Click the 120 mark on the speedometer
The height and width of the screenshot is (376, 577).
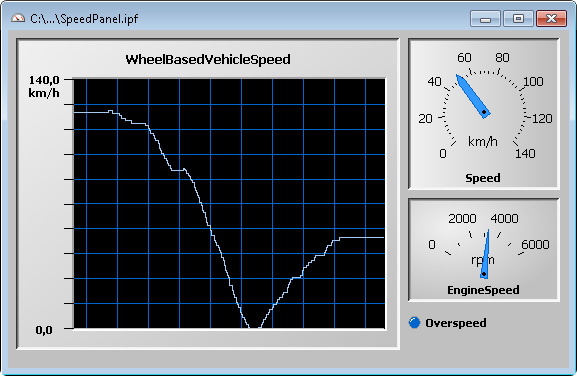point(542,118)
